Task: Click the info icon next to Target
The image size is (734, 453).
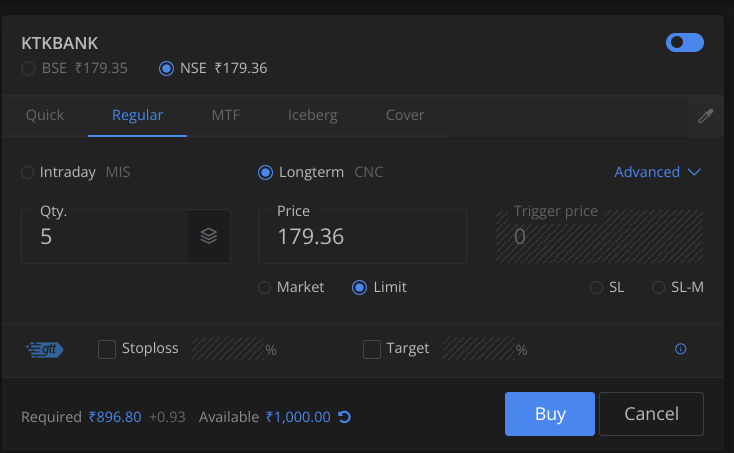Action: (x=681, y=349)
